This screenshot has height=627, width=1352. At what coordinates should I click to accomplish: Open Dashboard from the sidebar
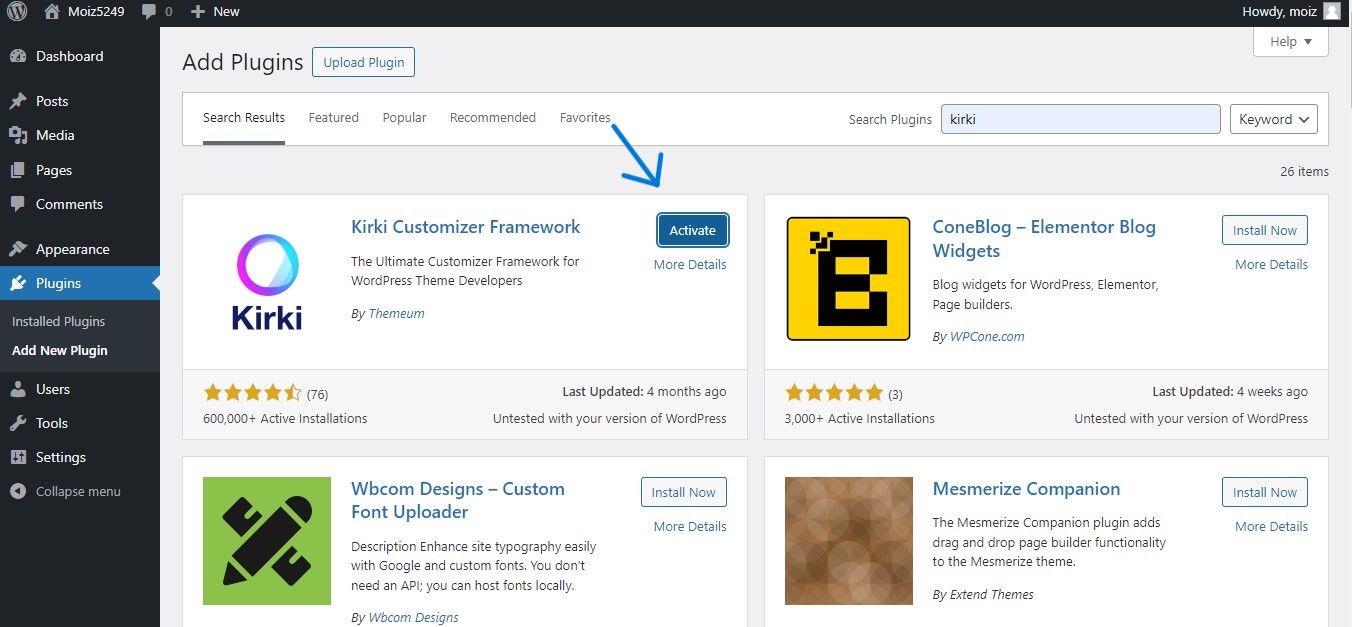(69, 56)
